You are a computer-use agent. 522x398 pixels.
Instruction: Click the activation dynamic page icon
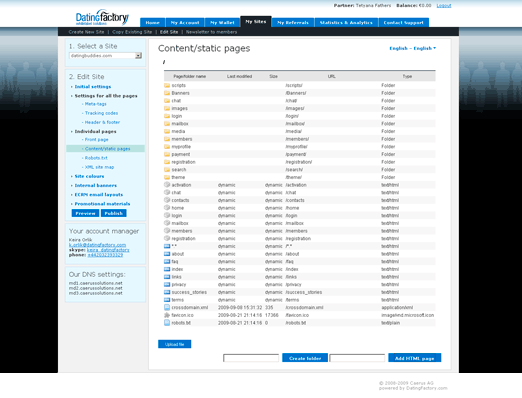(x=167, y=185)
